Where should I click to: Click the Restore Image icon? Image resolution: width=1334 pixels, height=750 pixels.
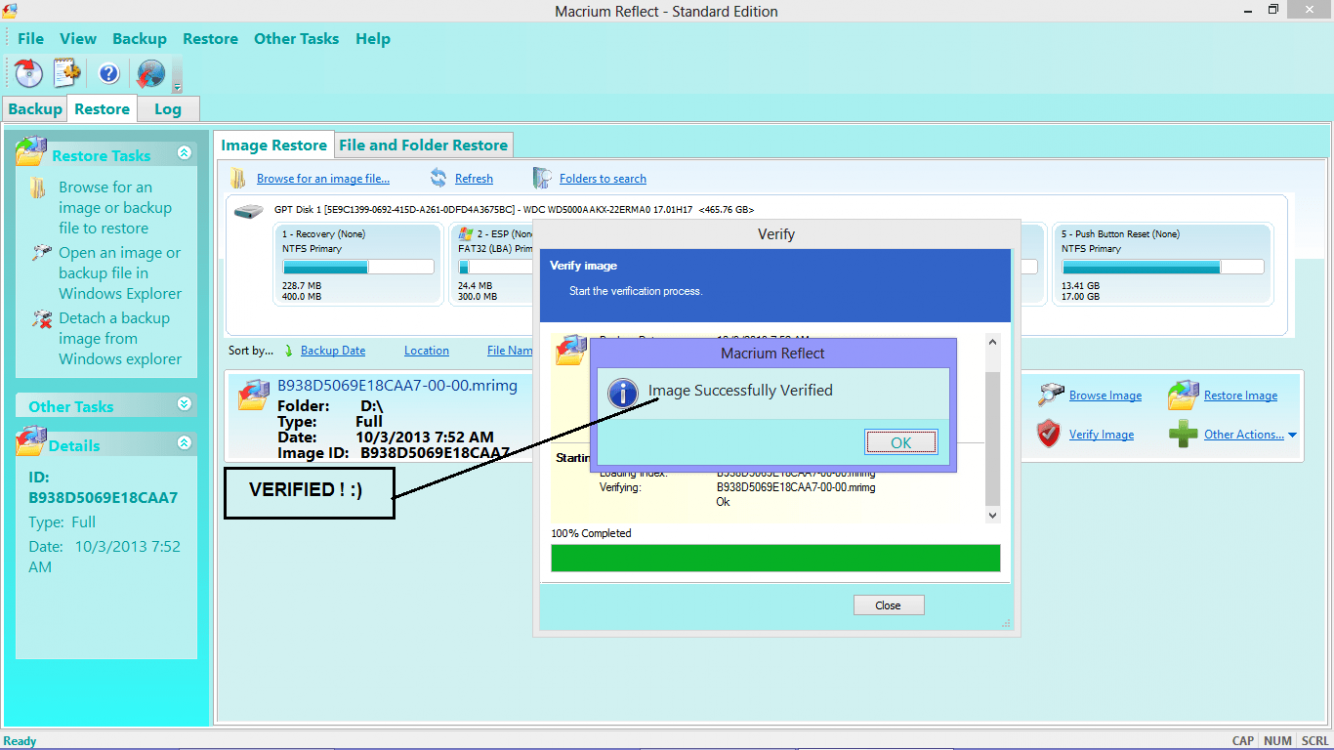[x=1183, y=395]
